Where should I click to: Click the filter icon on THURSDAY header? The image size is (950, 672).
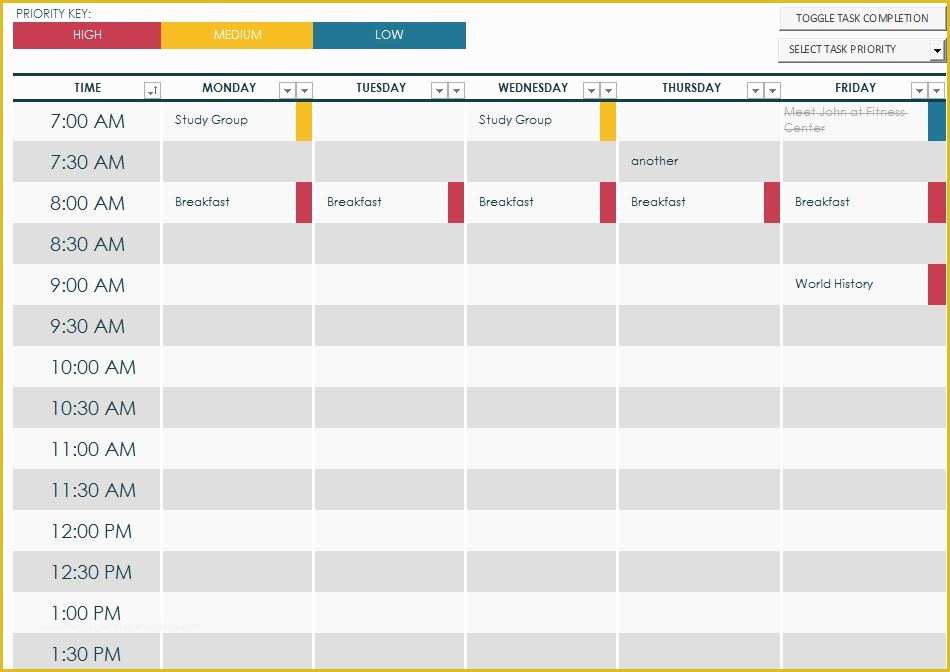click(756, 89)
